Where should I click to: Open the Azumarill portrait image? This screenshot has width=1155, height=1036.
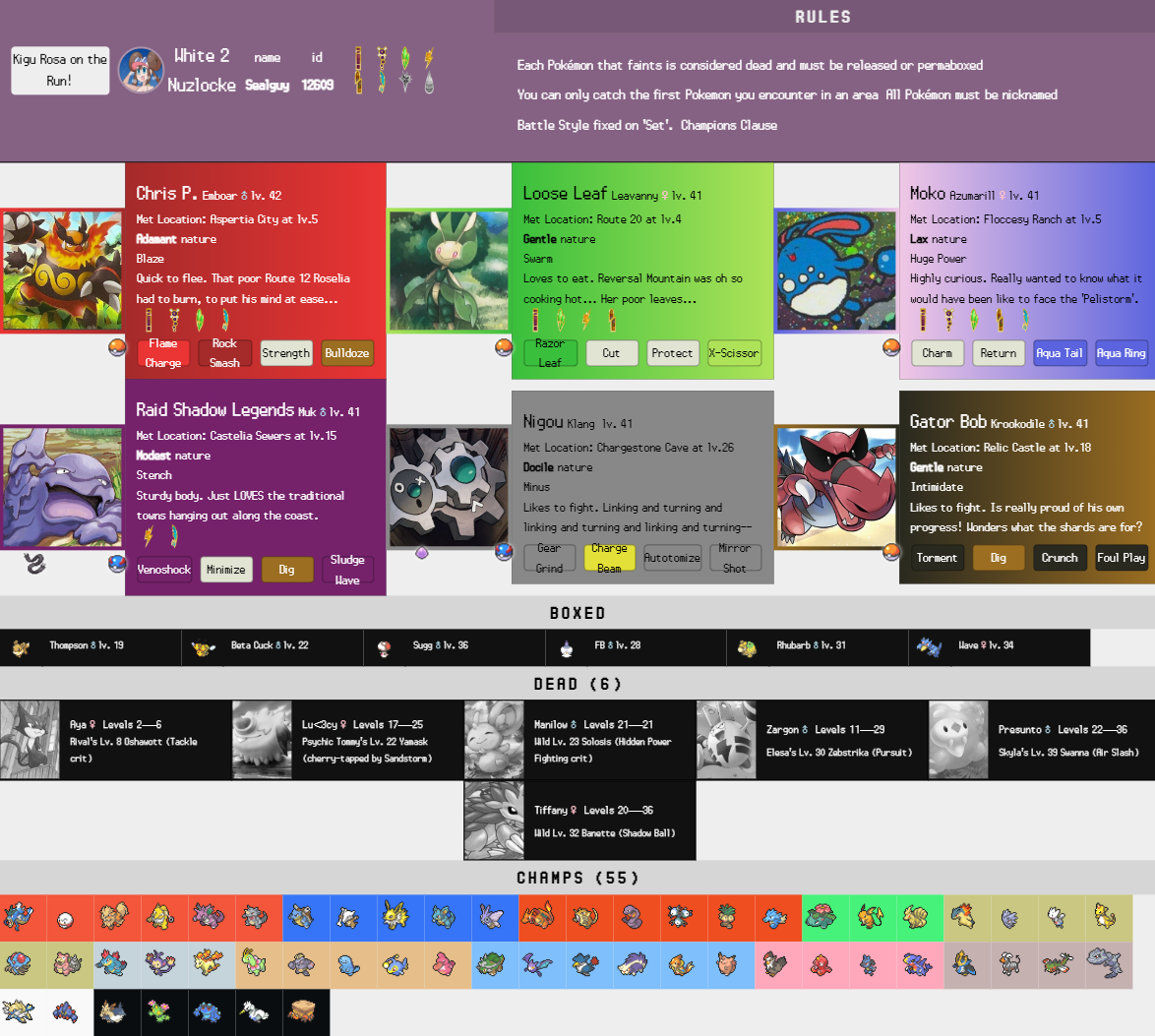click(x=836, y=271)
